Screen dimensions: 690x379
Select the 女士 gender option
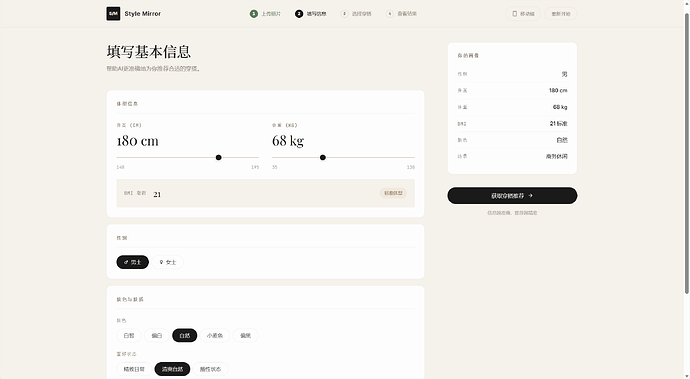[168, 262]
